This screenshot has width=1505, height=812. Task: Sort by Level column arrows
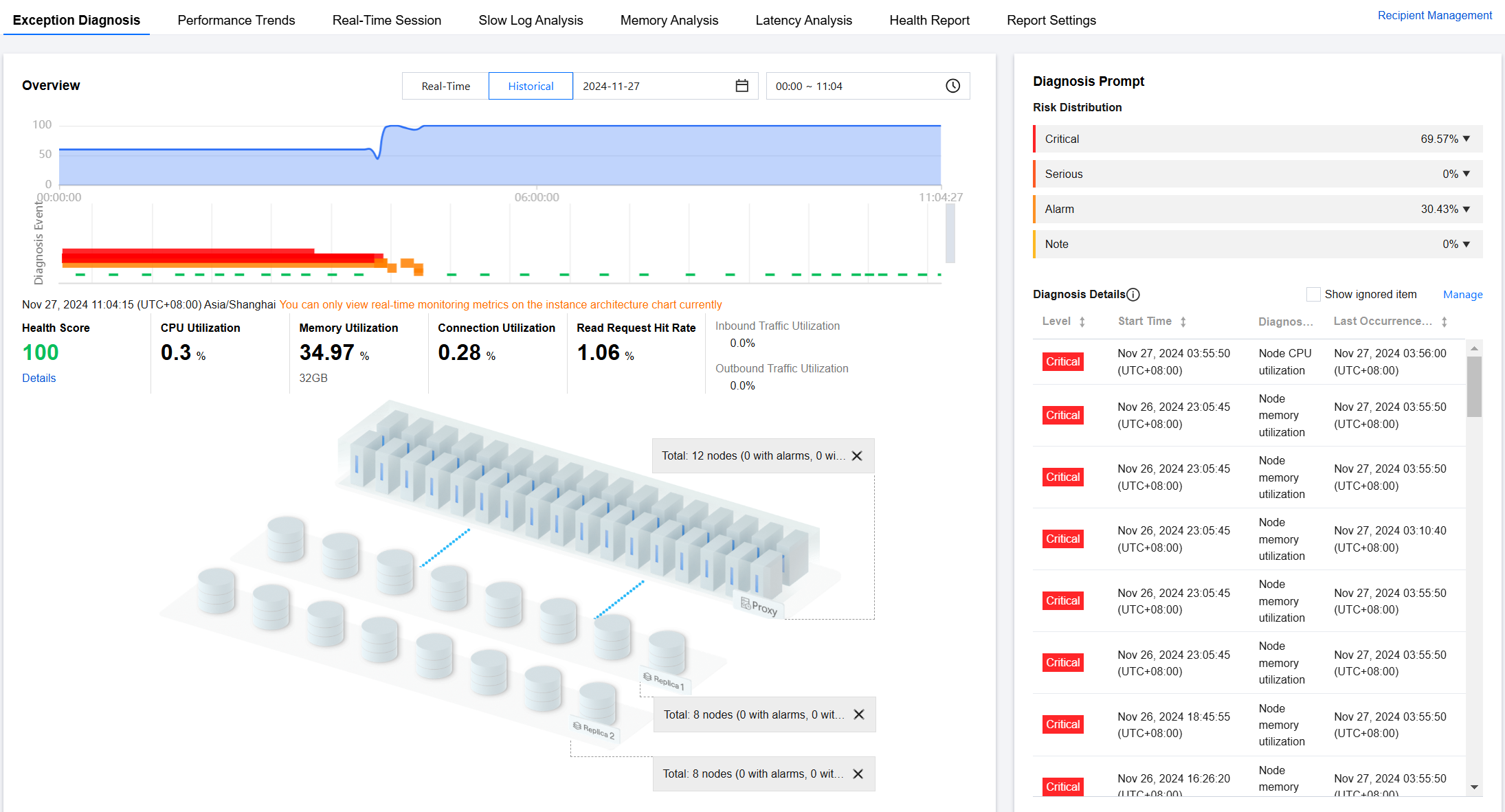pos(1082,322)
